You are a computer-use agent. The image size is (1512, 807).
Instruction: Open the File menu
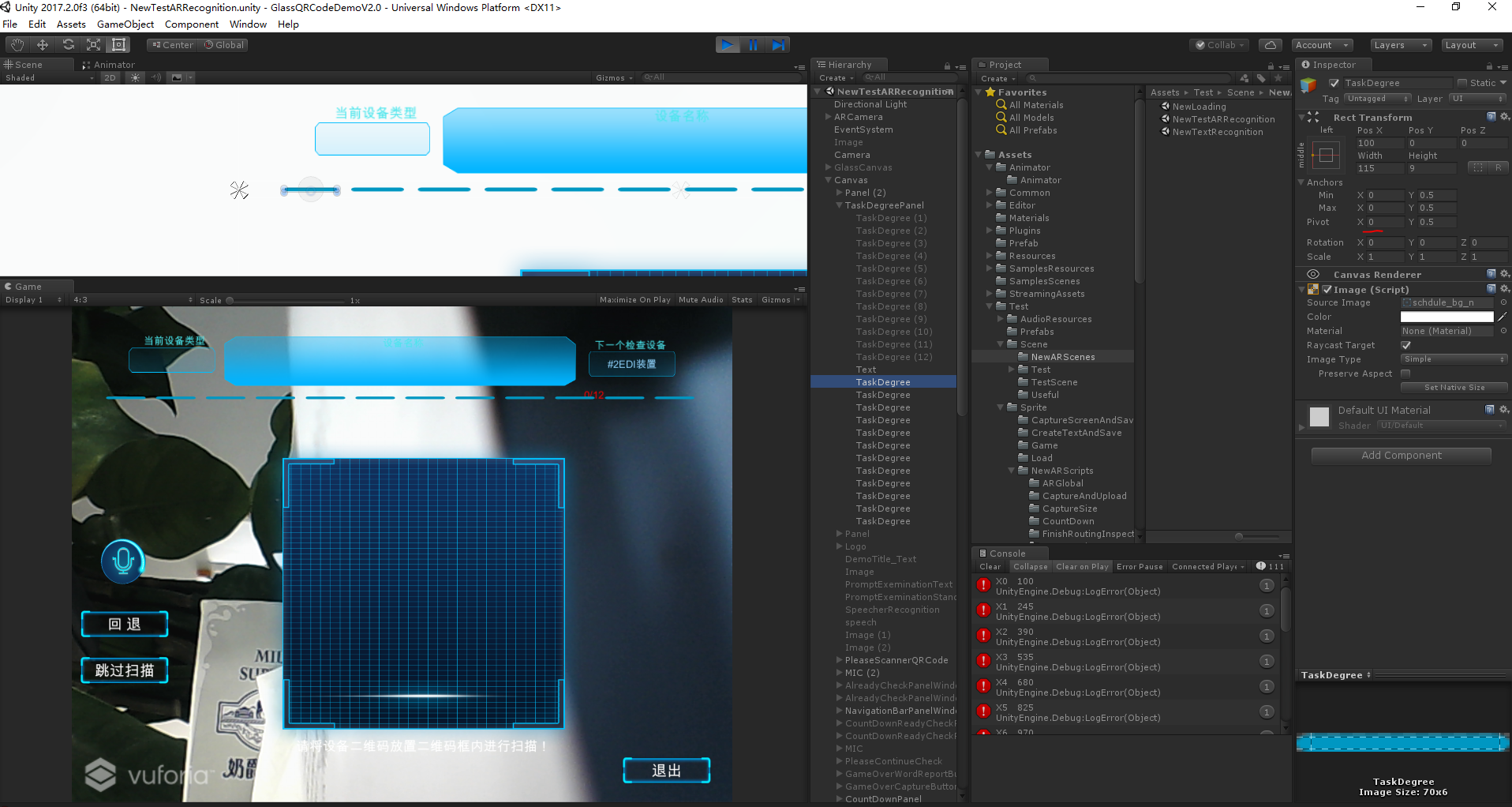[x=10, y=24]
